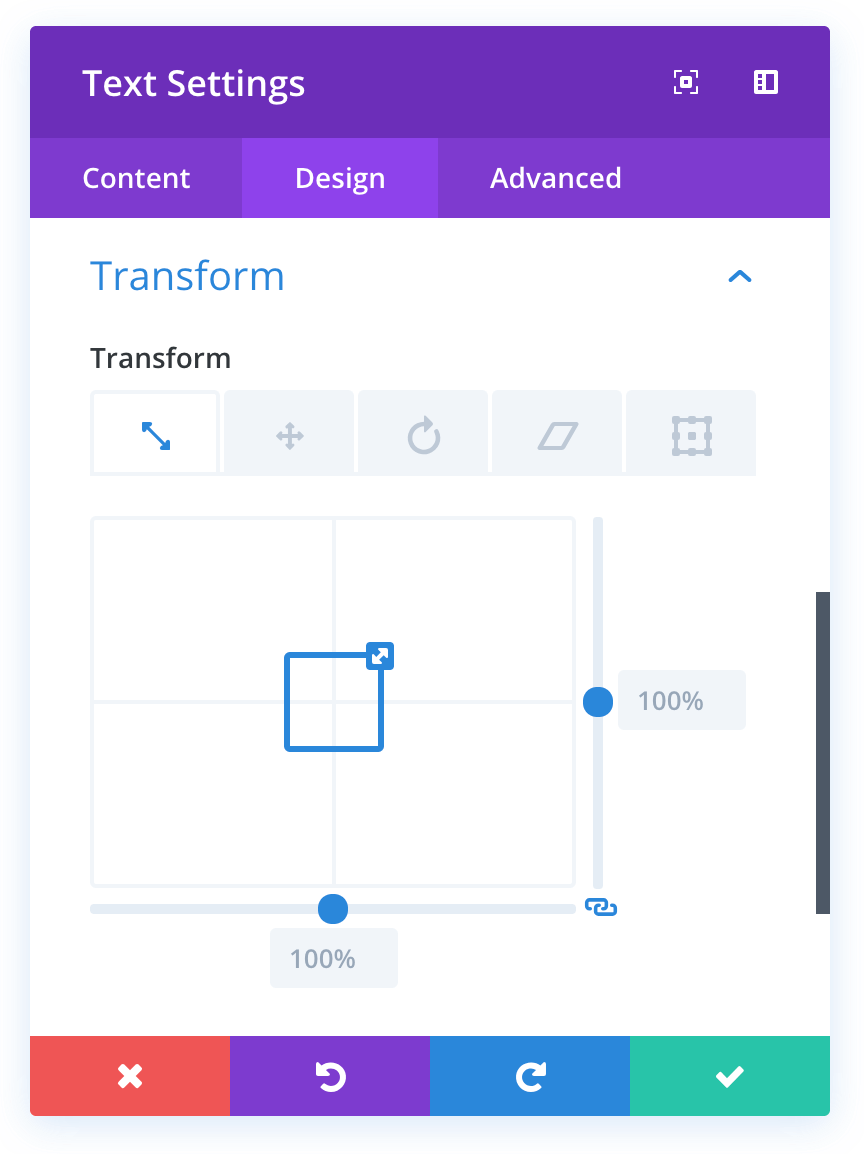The image size is (864, 1154).
Task: Select the Rotate transform icon
Action: pyautogui.click(x=424, y=436)
